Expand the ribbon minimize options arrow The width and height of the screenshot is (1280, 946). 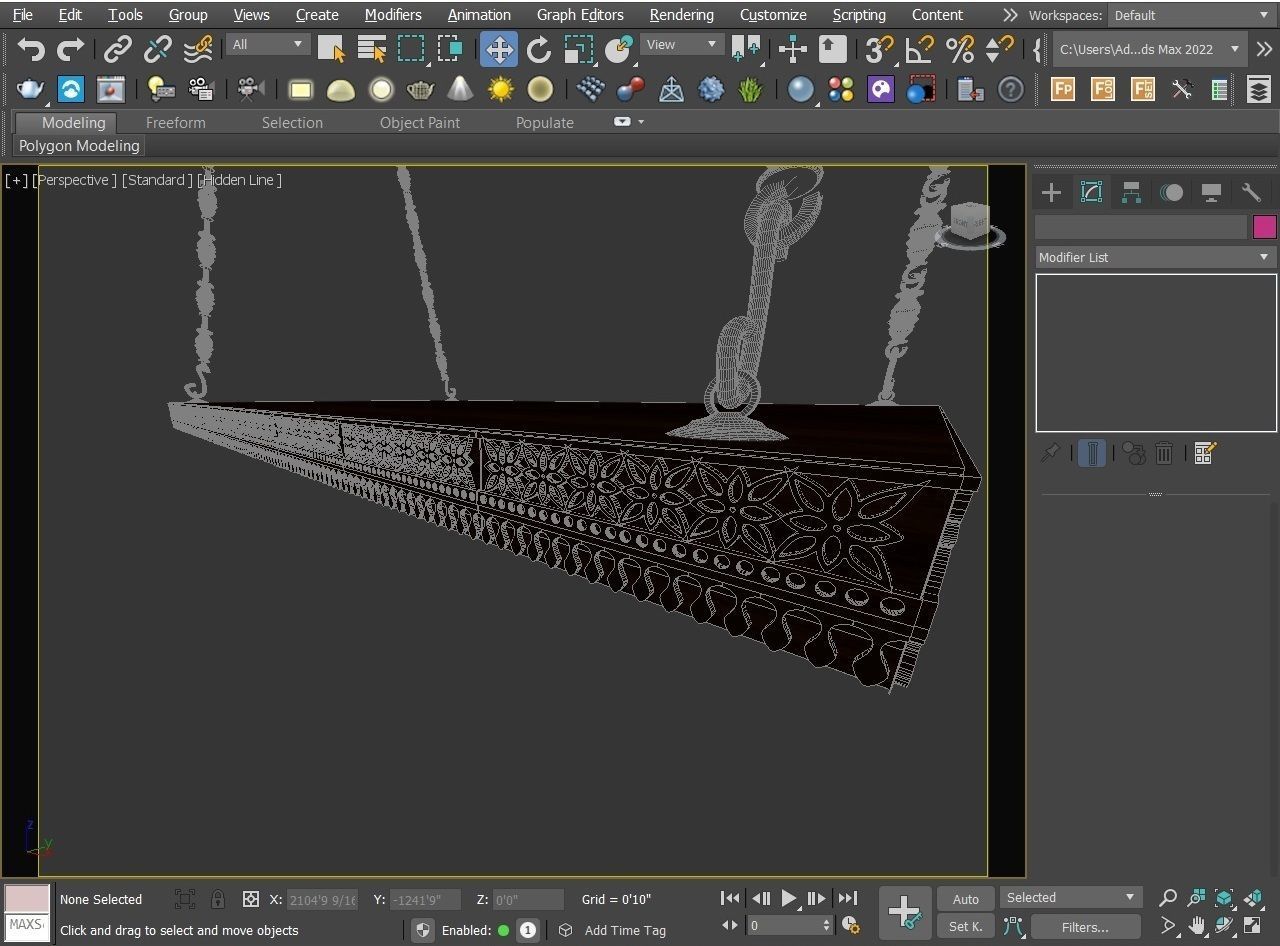coord(641,122)
